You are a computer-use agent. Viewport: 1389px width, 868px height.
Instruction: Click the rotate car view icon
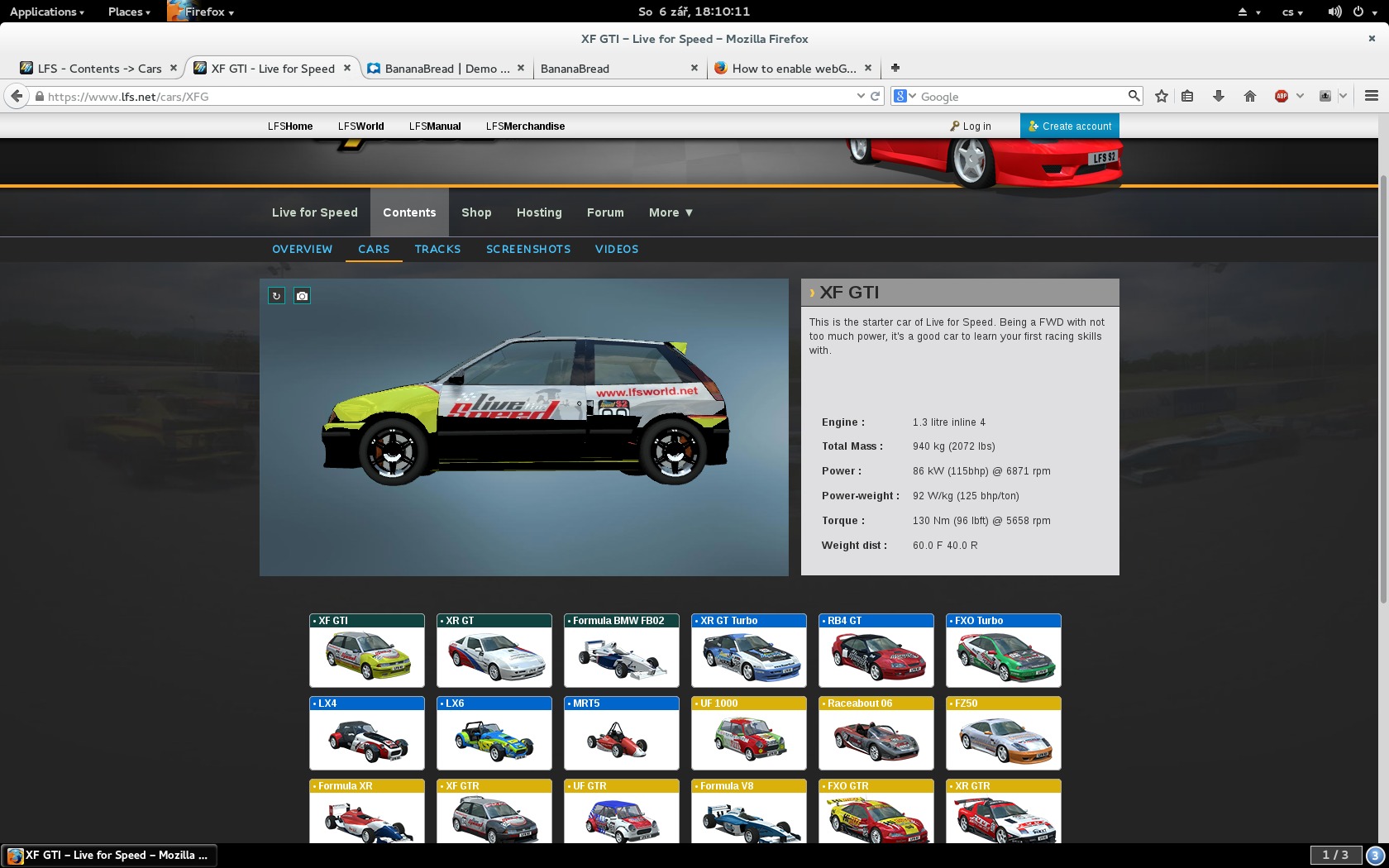pyautogui.click(x=276, y=295)
